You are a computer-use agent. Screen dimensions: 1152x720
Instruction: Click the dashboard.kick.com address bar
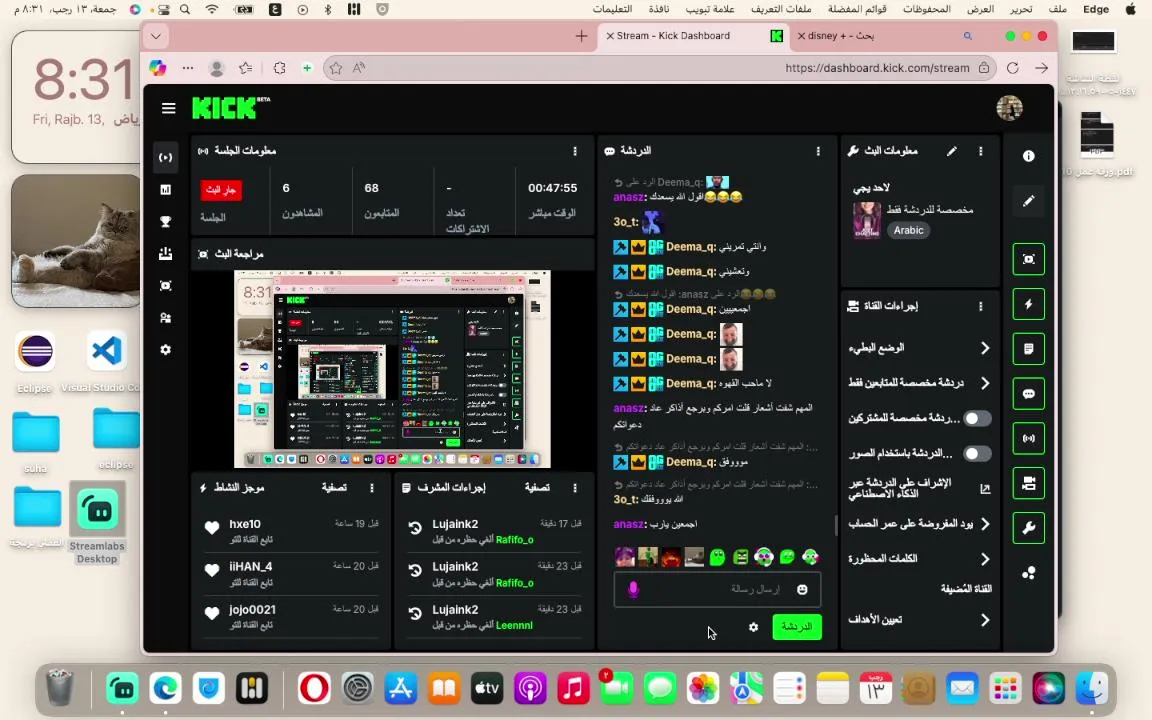(x=661, y=68)
